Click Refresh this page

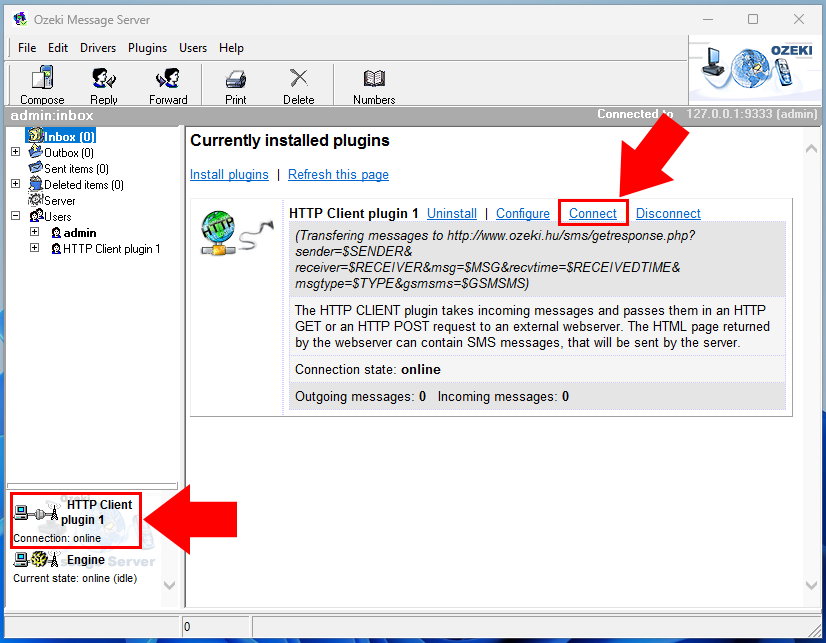(x=338, y=174)
